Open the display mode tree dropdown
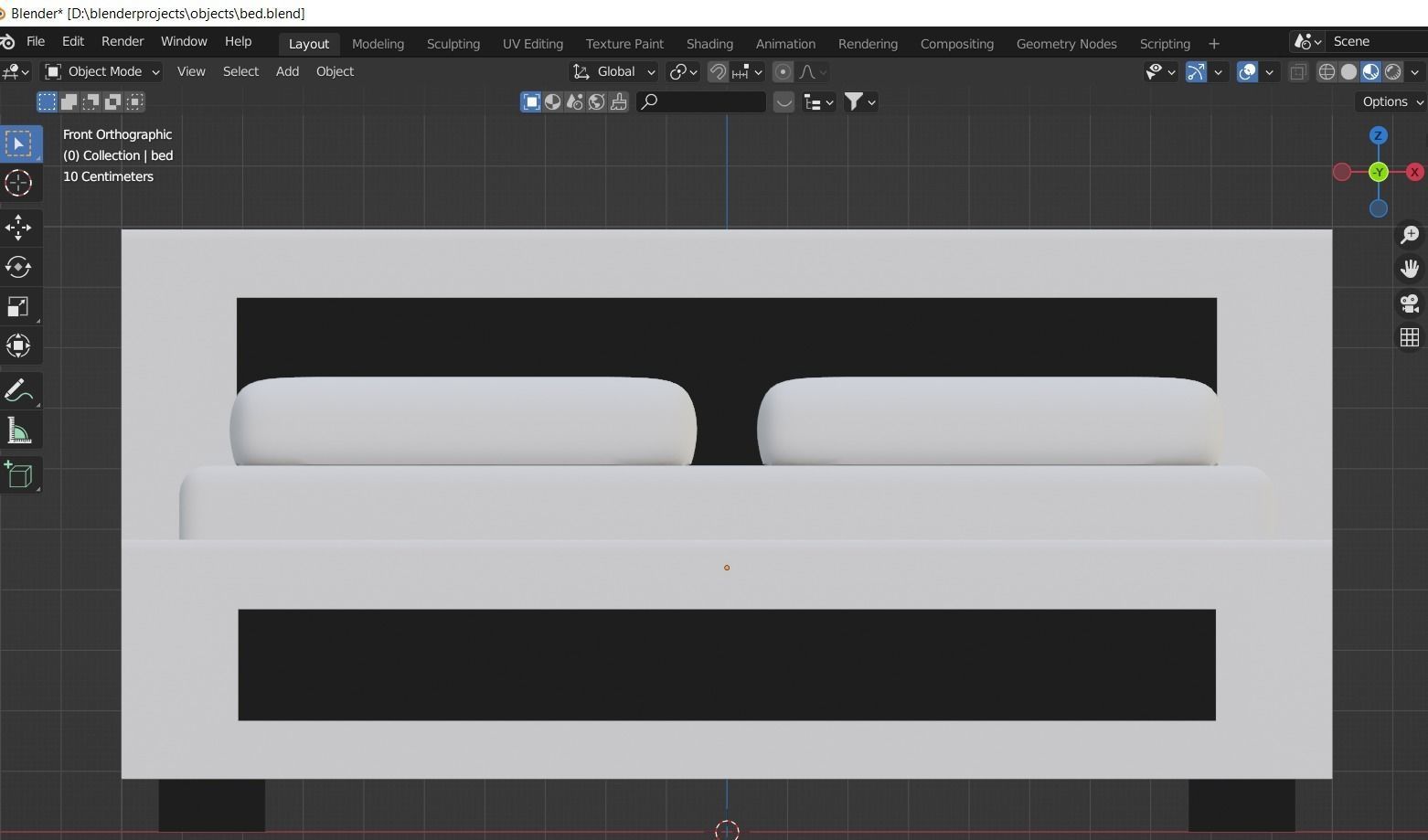Screen dimensions: 1428x840 tap(819, 101)
